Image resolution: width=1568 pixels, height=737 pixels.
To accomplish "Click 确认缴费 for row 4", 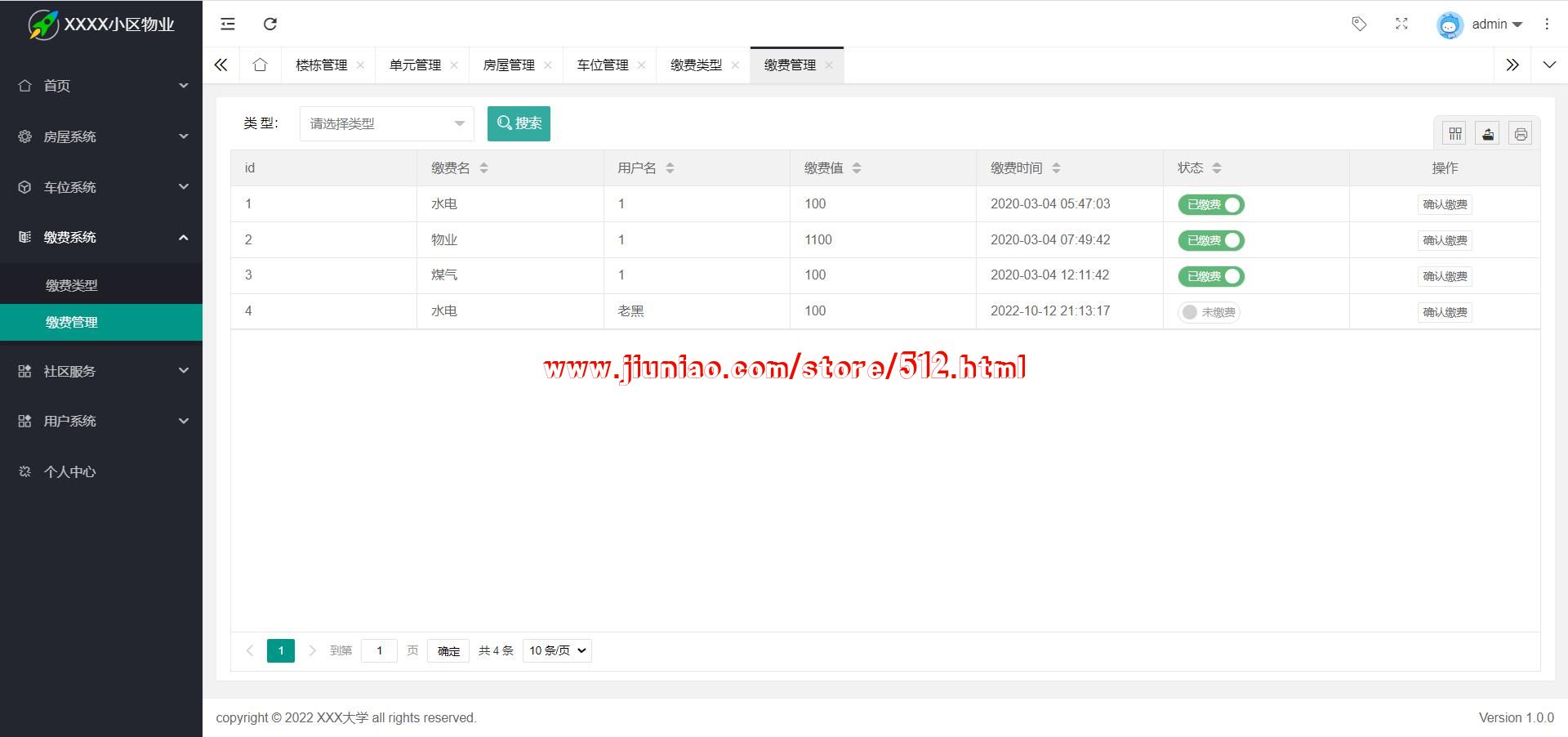I will point(1445,312).
